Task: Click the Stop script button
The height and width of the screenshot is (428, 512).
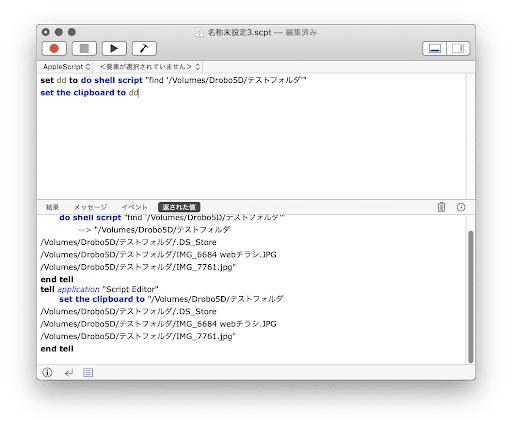Action: pos(84,49)
